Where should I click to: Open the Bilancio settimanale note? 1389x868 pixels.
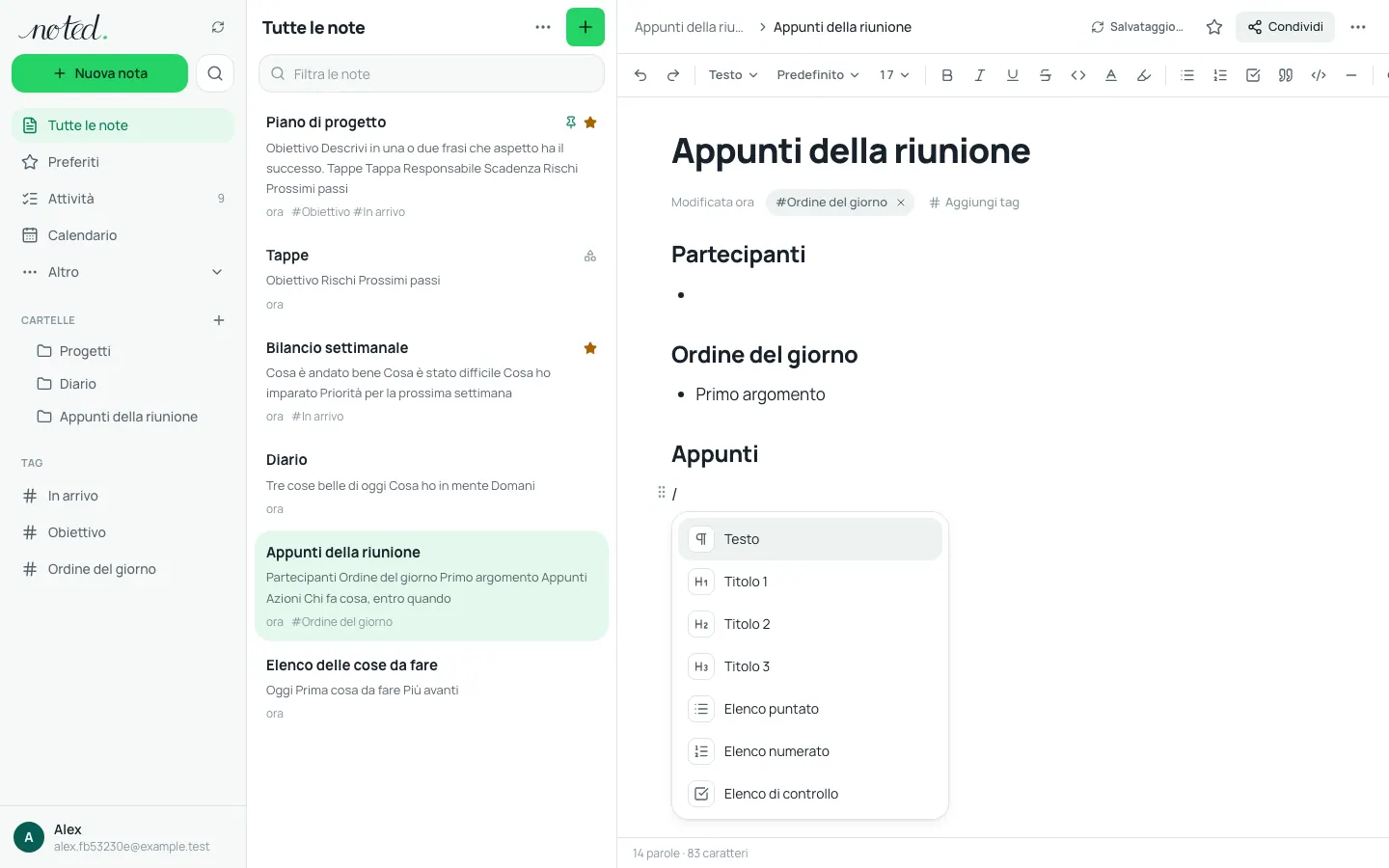click(x=431, y=382)
